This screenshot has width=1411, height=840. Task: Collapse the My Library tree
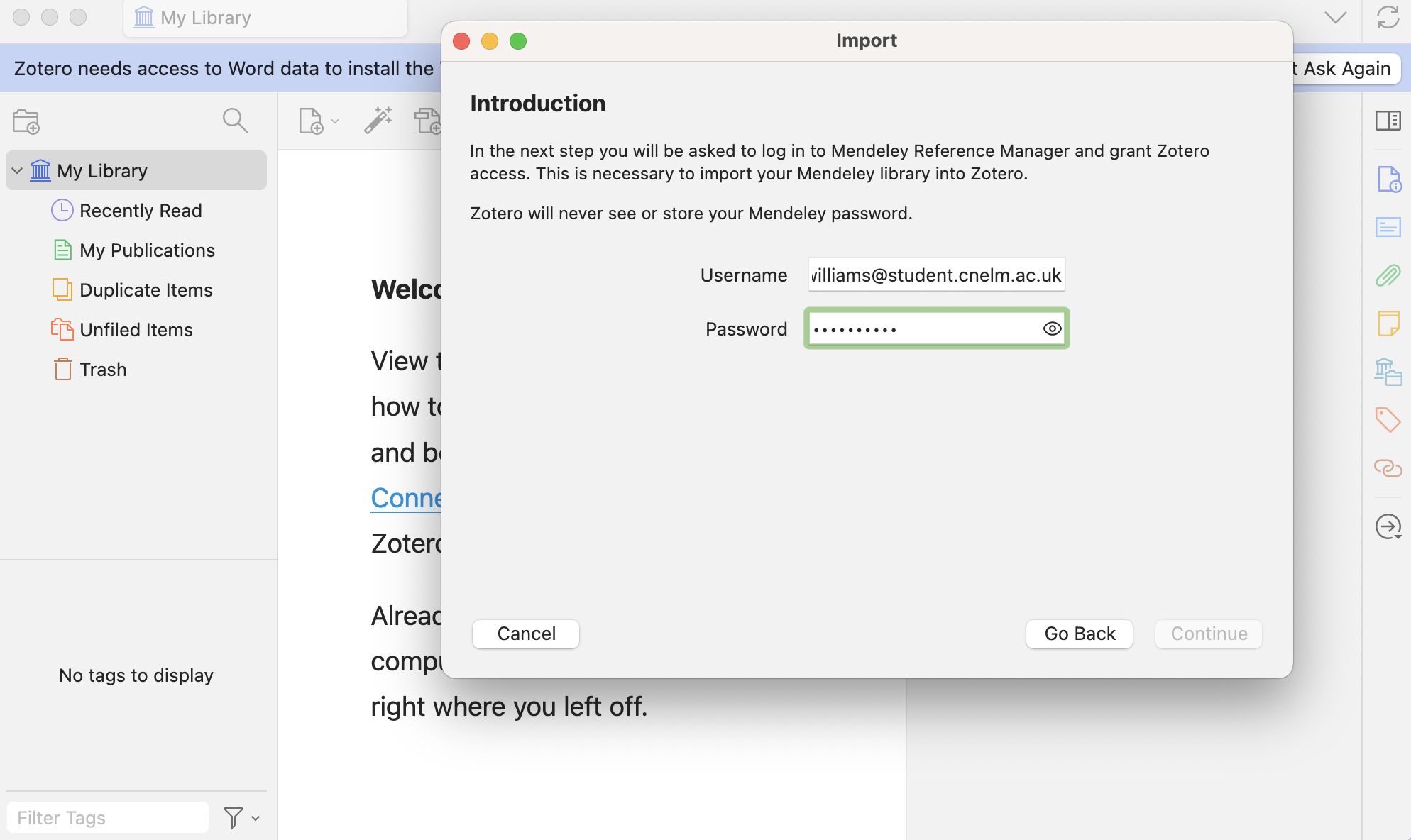tap(17, 171)
